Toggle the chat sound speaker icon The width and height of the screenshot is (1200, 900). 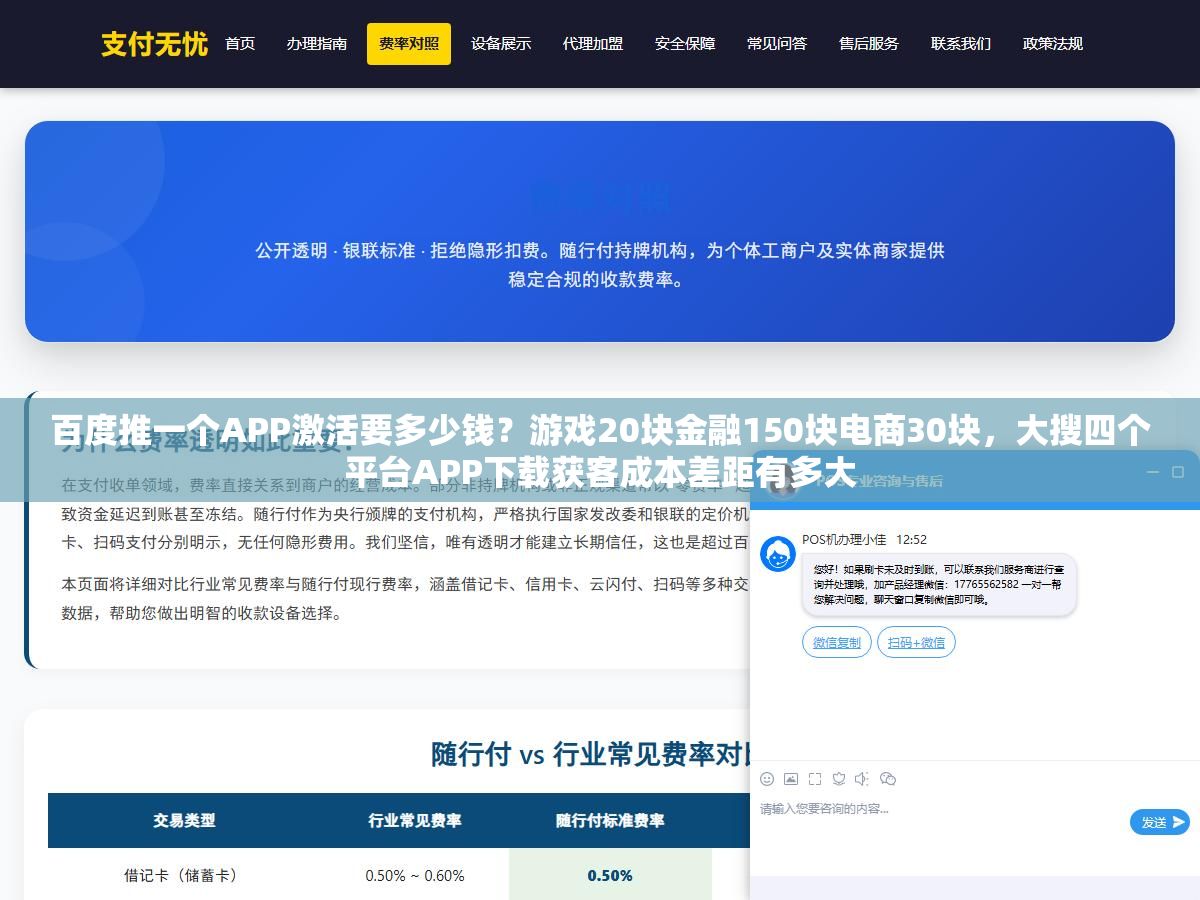pyautogui.click(x=862, y=779)
